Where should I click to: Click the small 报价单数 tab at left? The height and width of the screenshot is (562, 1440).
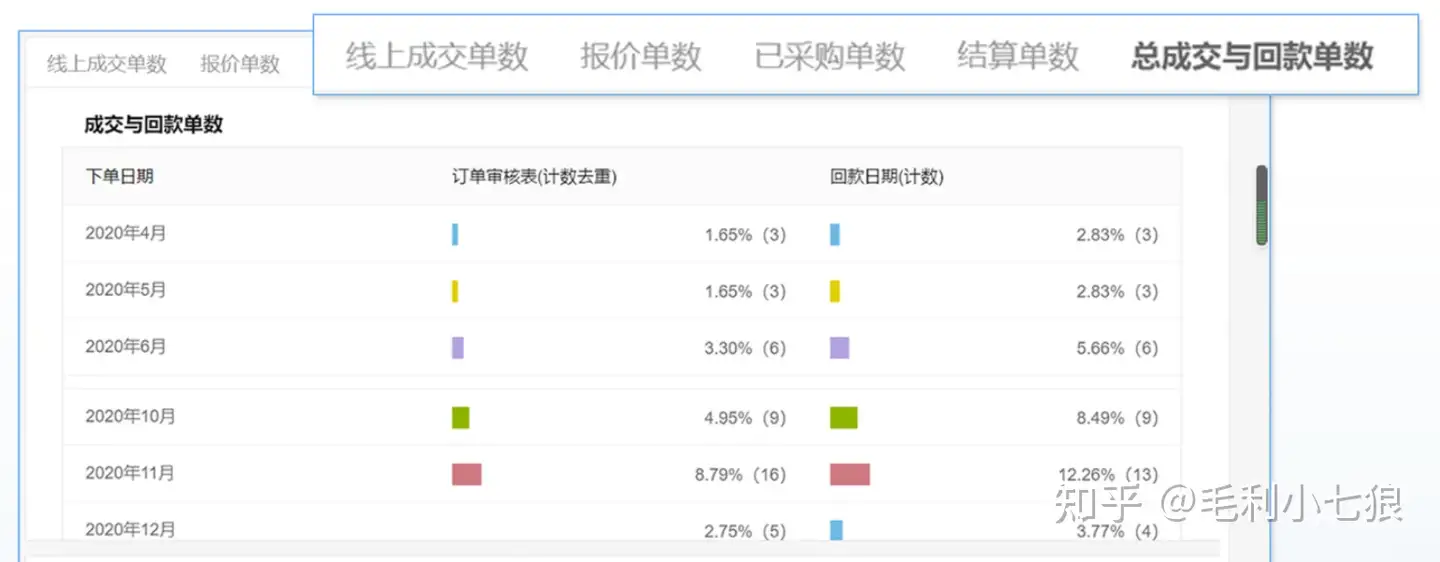pos(240,64)
